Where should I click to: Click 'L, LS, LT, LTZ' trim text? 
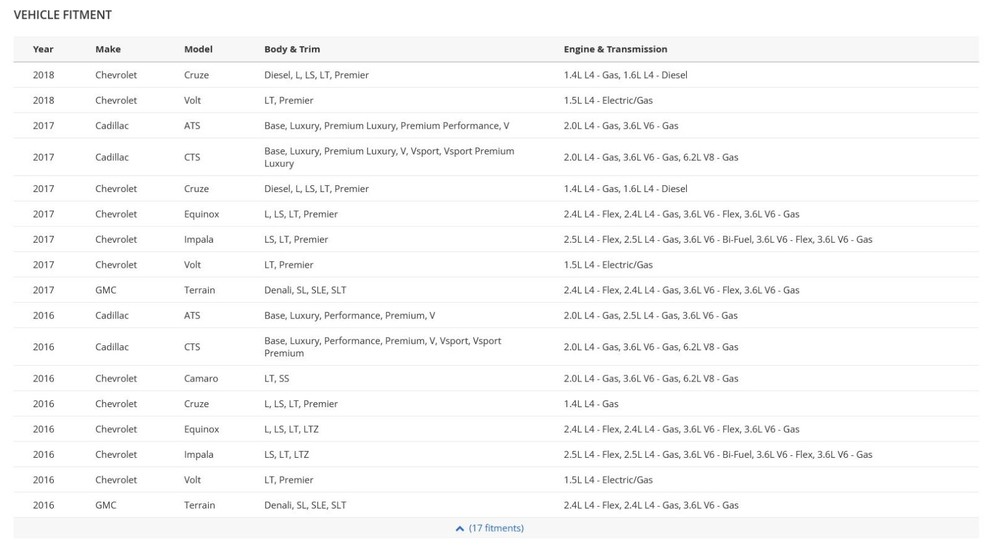coord(291,429)
